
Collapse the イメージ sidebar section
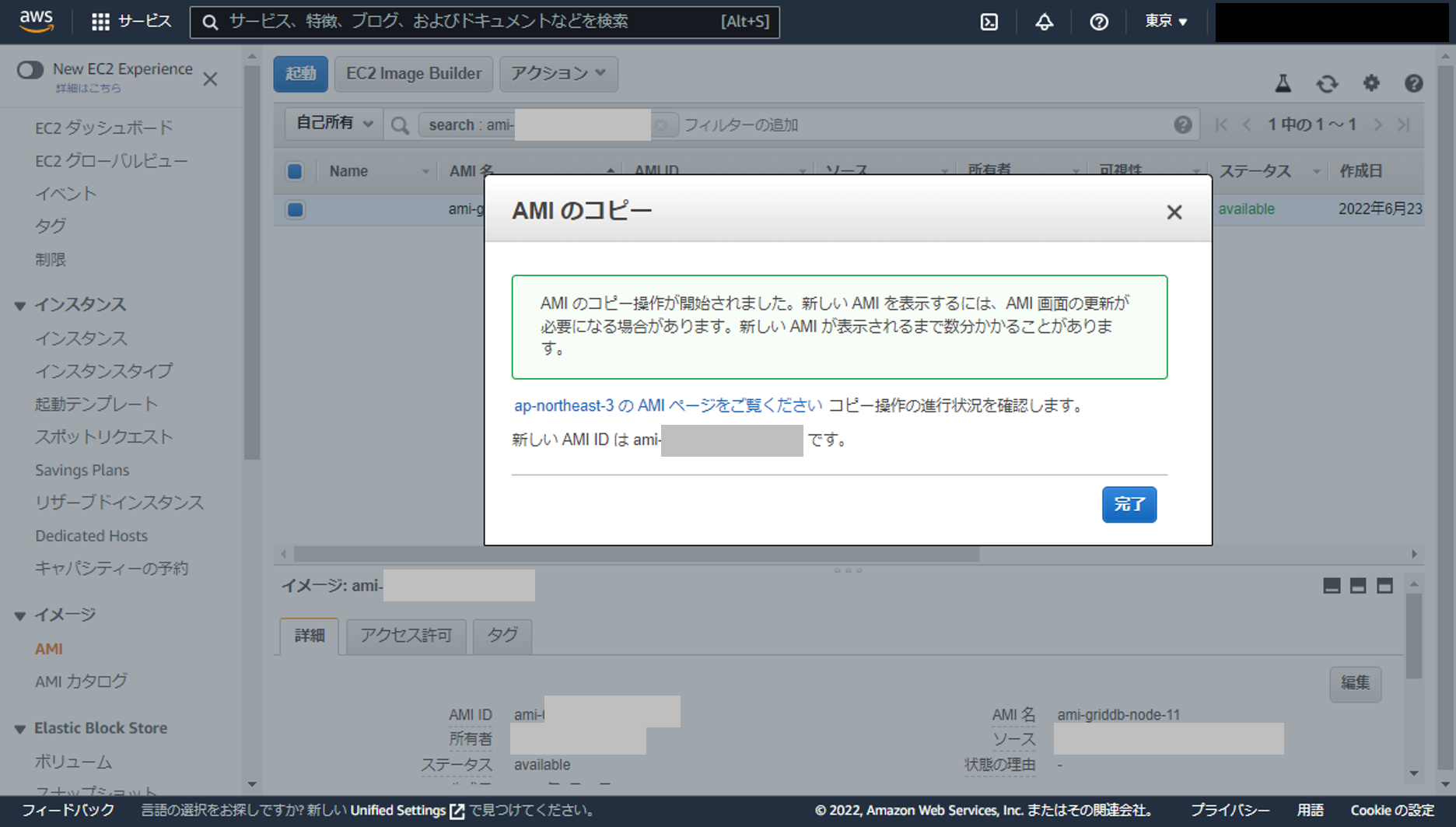20,616
